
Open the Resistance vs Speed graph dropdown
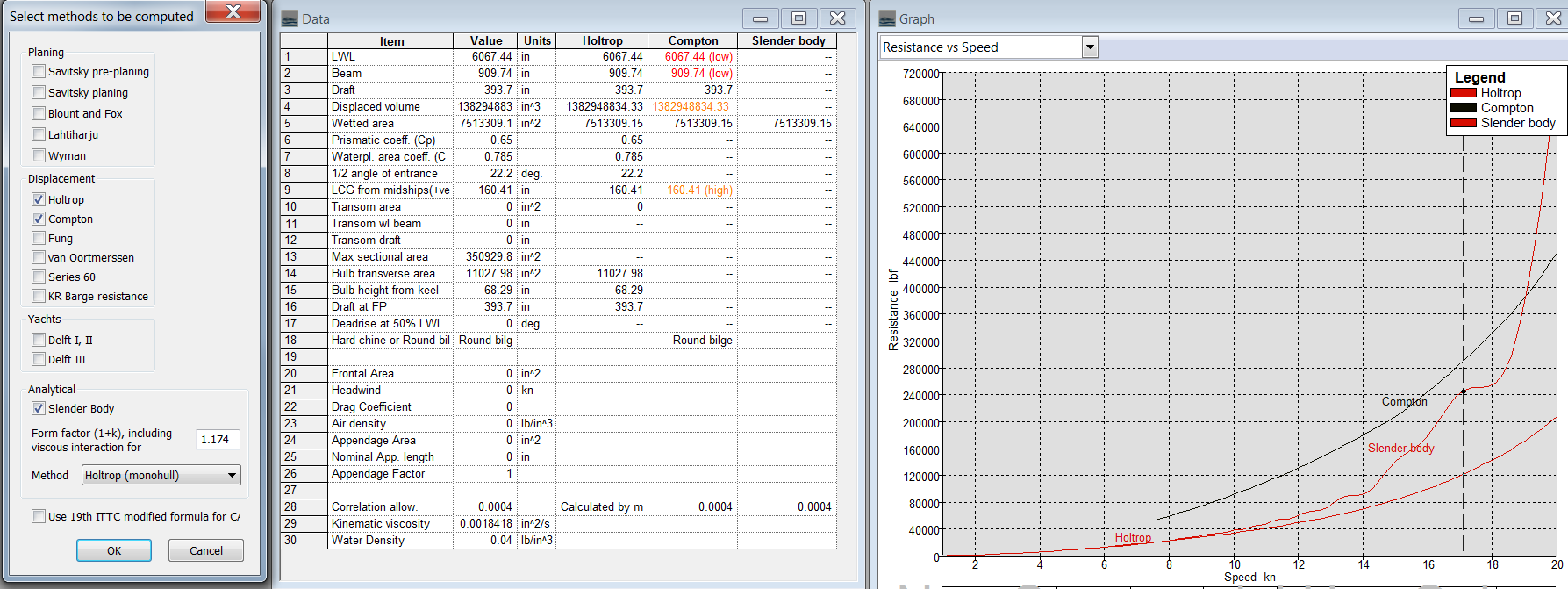pos(1090,47)
